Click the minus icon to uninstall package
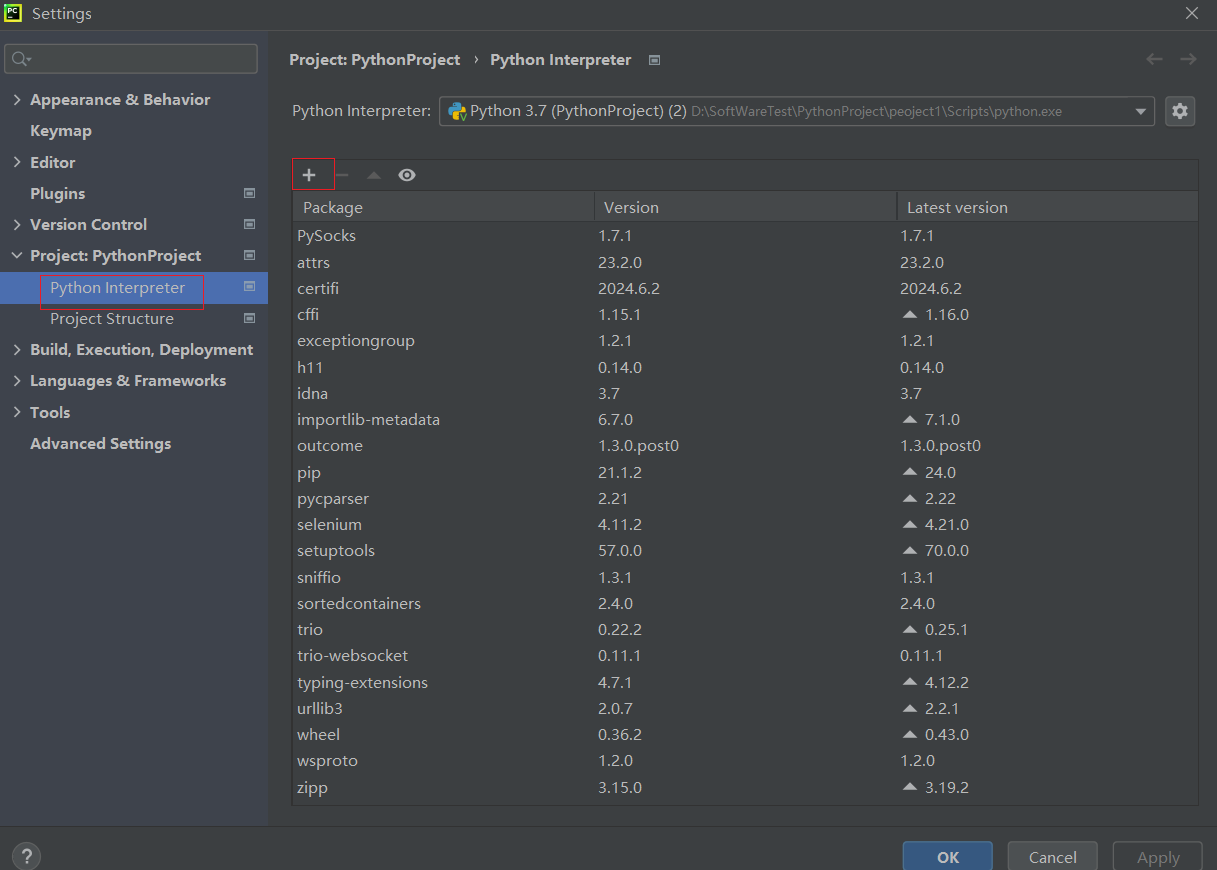 pyautogui.click(x=342, y=175)
